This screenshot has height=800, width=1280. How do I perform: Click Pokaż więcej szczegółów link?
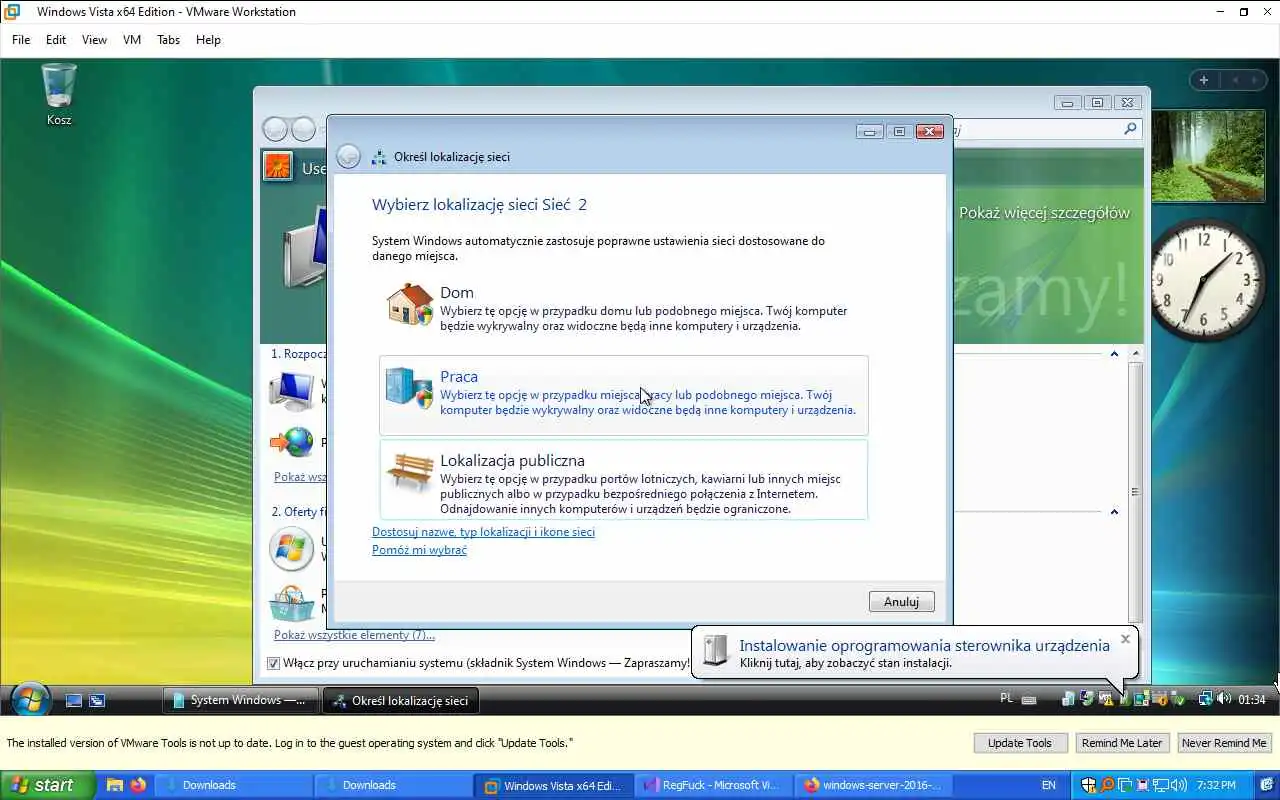click(x=1044, y=213)
